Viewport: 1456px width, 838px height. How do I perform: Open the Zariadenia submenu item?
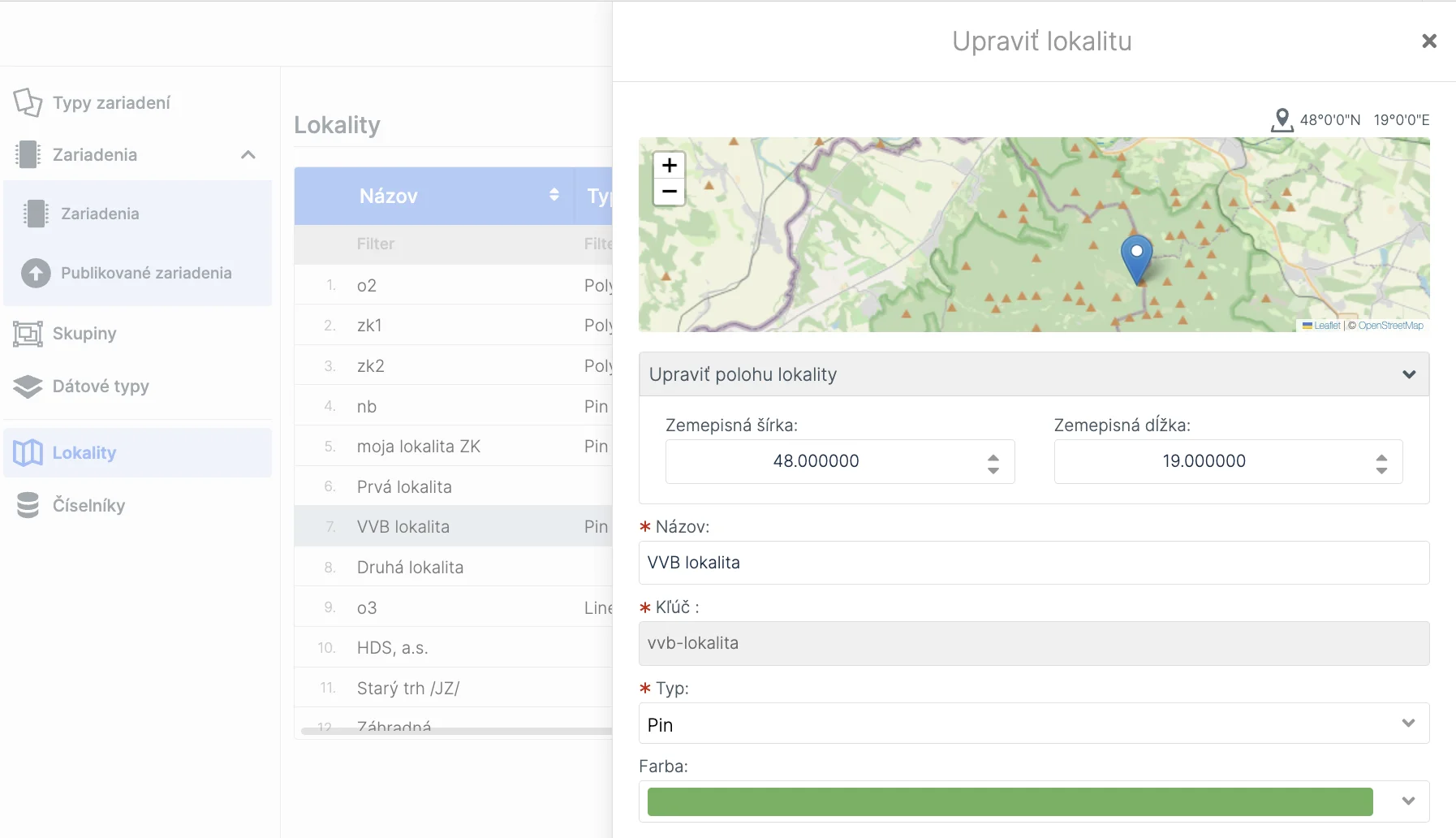(x=100, y=214)
